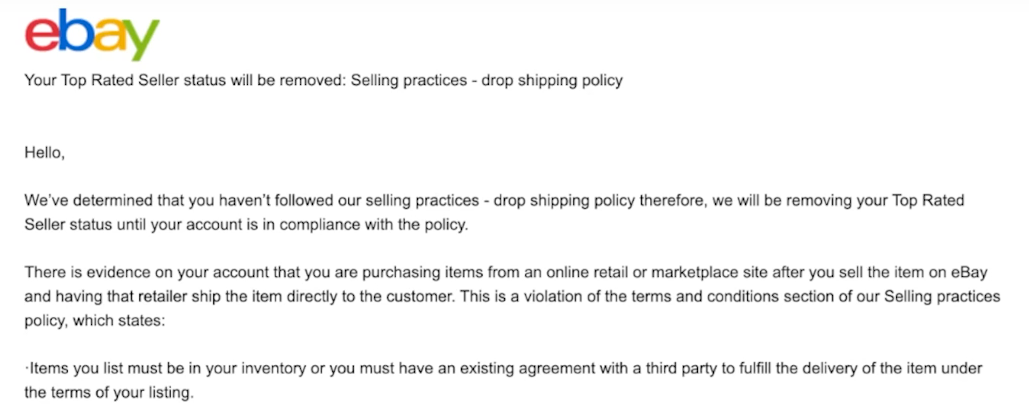This screenshot has height=413, width=1029.
Task: Click the line 'policy, which states:'
Action: [95, 321]
